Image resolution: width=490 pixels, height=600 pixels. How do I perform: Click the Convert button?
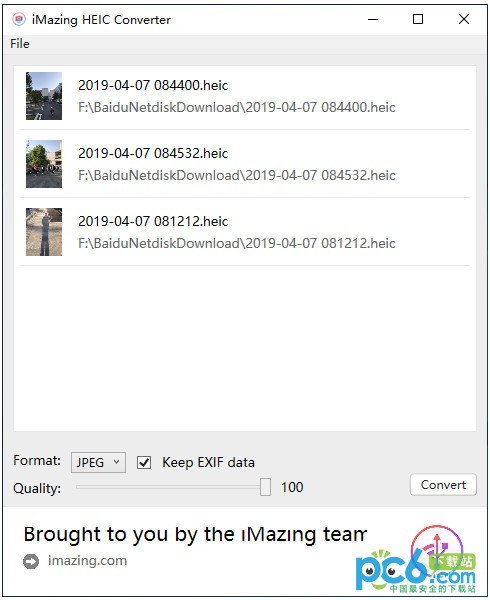443,485
